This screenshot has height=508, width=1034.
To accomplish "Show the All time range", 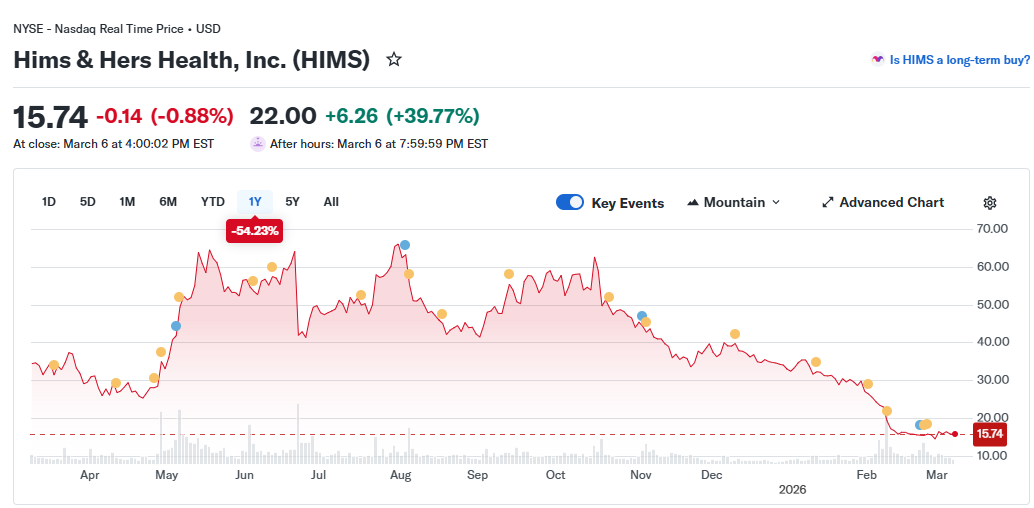I will [331, 202].
